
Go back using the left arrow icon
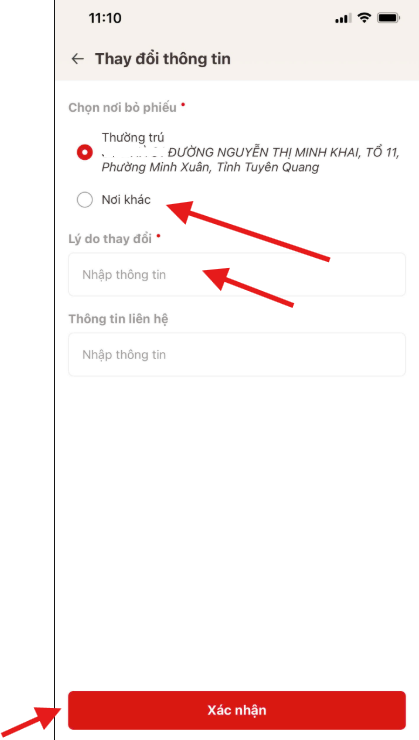77,59
